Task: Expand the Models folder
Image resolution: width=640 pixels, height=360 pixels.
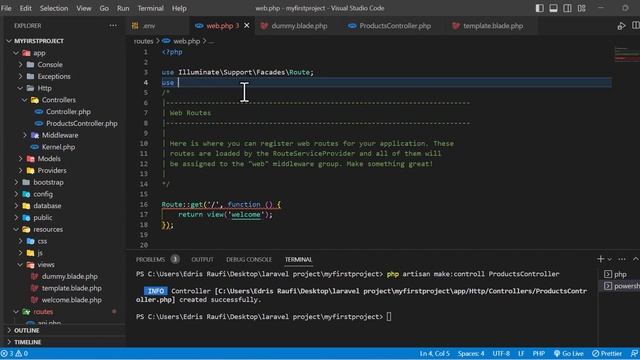Action: click(x=20, y=158)
